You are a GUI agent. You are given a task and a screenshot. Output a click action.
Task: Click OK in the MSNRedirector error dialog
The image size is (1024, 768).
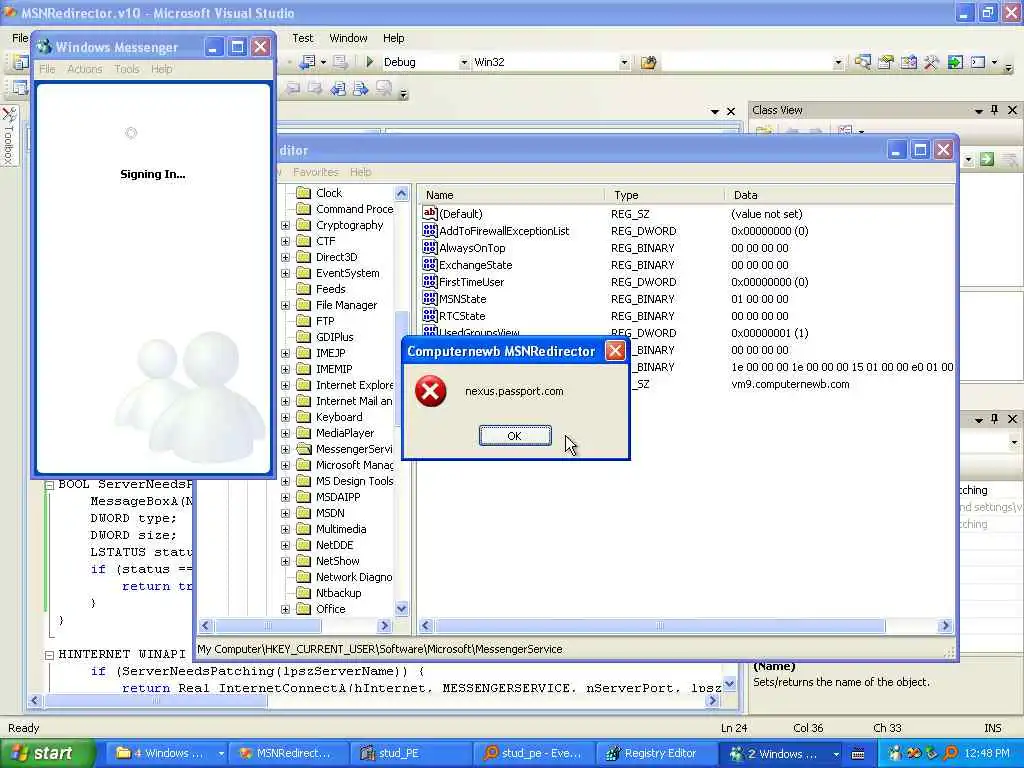coord(515,436)
